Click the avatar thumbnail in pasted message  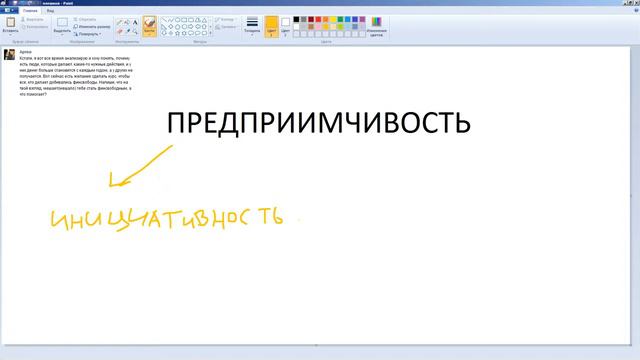(x=9, y=54)
